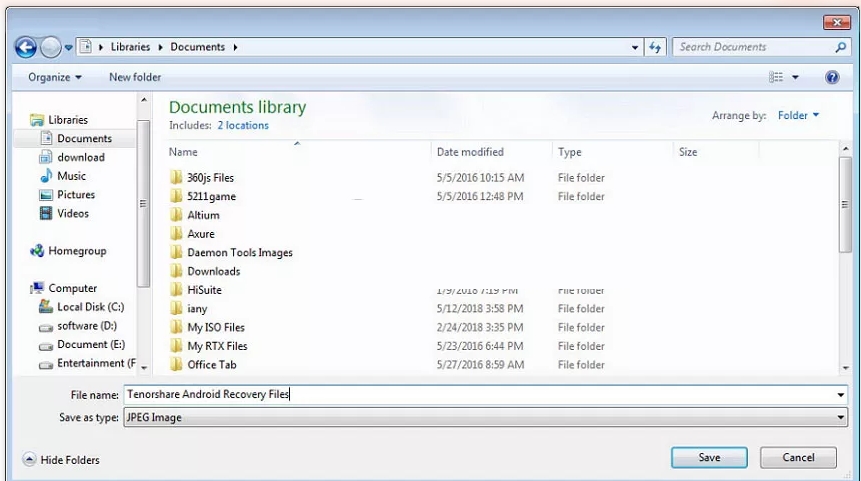This screenshot has height=481, width=861.
Task: Sort by the Date modified column header
Action: point(470,152)
